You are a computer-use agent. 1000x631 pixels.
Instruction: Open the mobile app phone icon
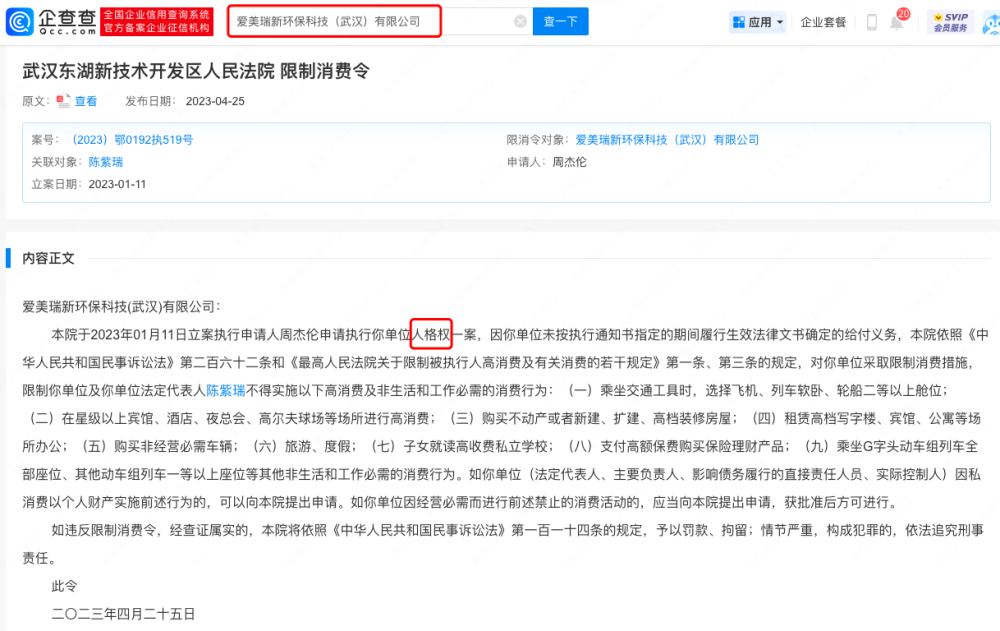(872, 22)
